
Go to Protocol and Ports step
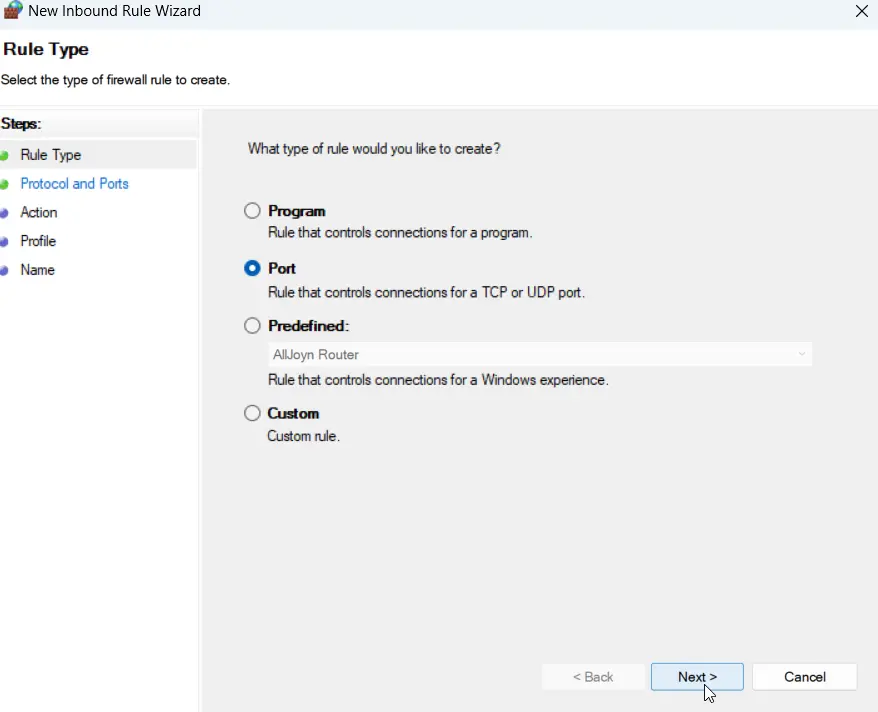[x=74, y=184]
